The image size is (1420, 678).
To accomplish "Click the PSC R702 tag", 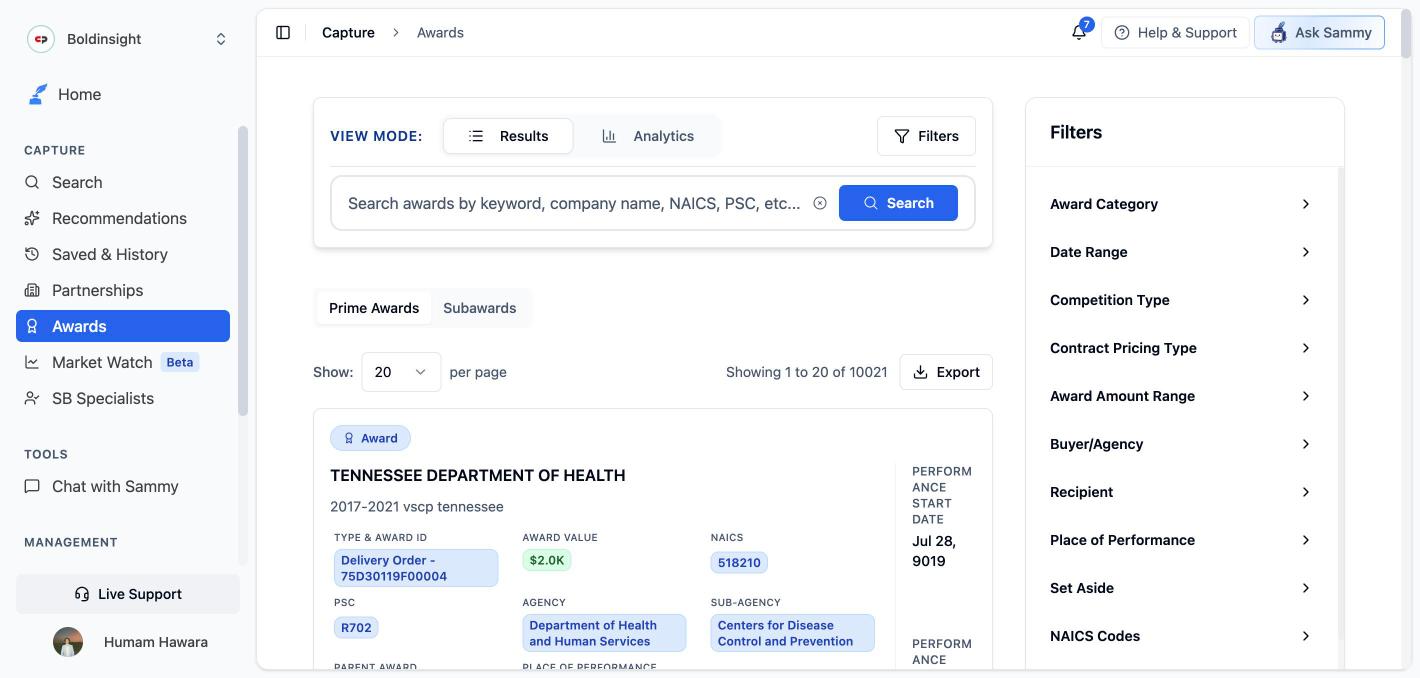I will [356, 628].
